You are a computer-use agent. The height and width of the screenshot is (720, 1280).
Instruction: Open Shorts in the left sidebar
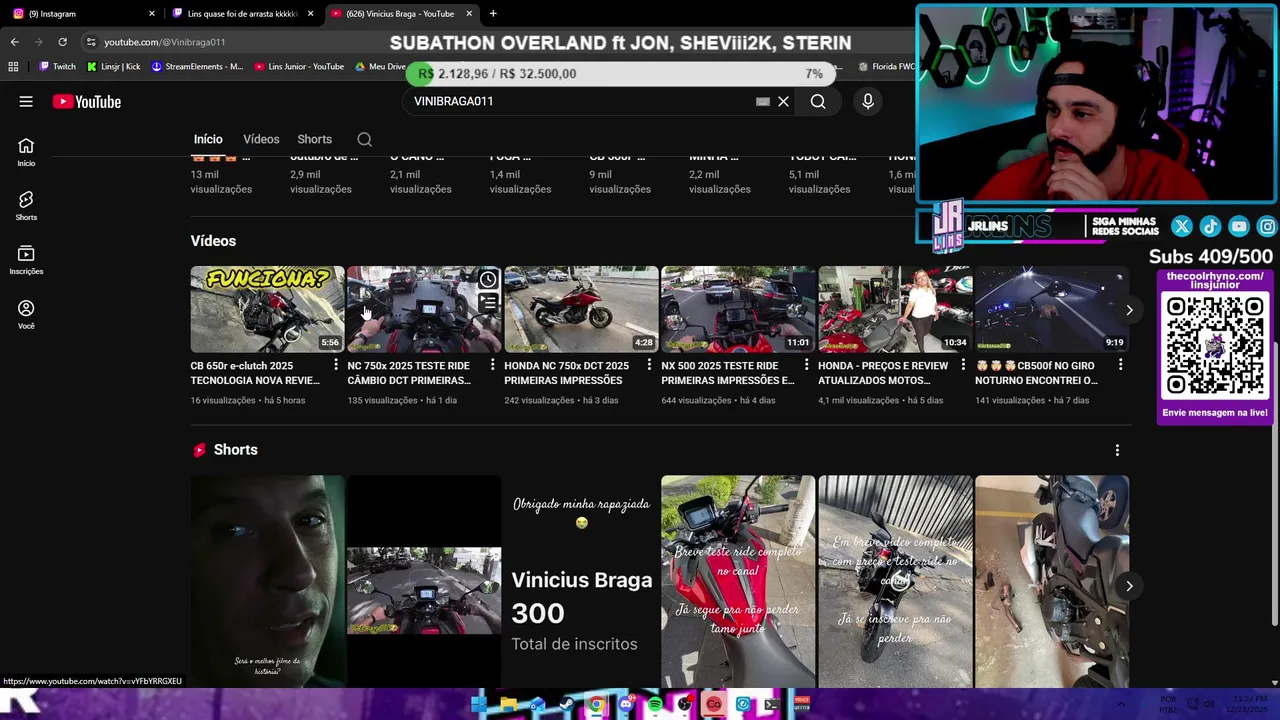[x=26, y=206]
